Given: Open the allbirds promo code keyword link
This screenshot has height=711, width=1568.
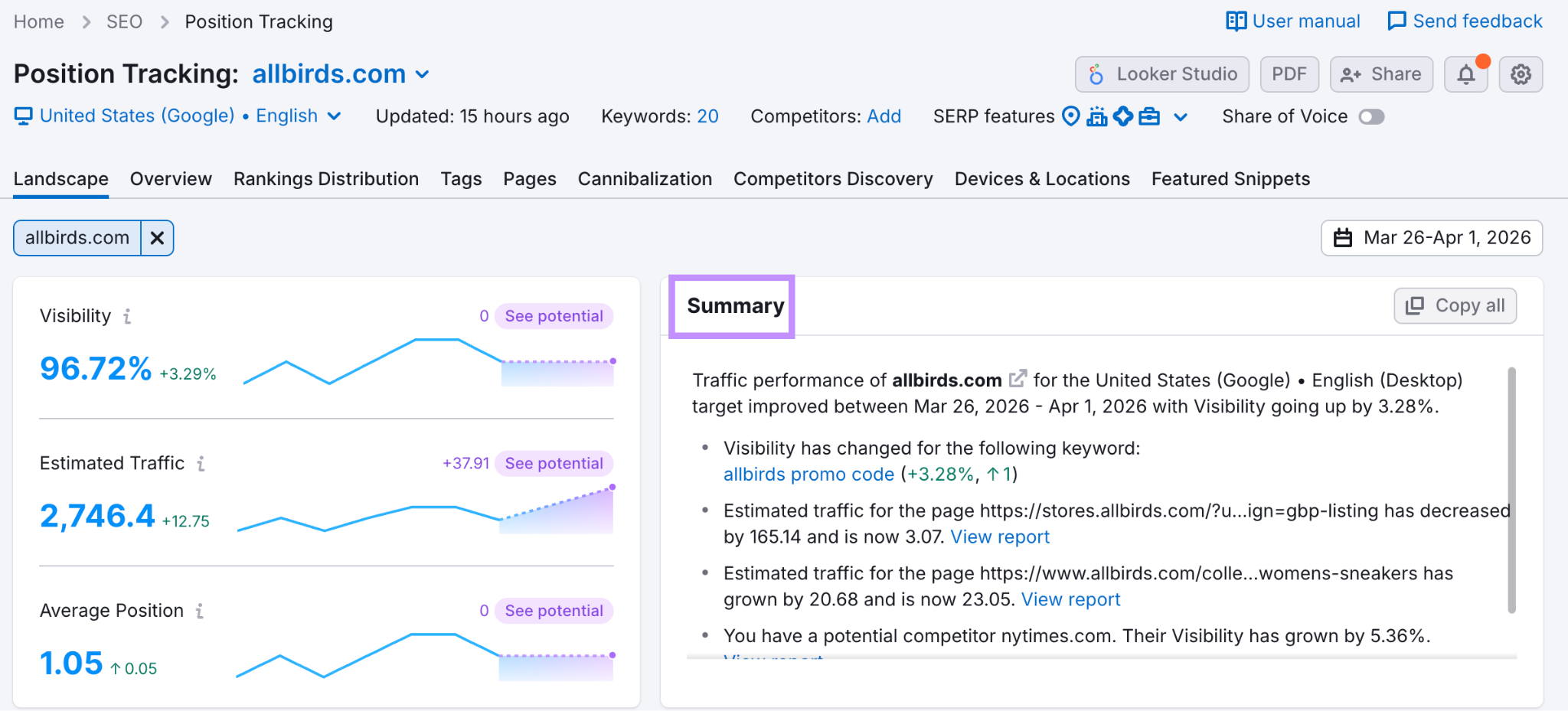Looking at the screenshot, I should click(x=808, y=474).
